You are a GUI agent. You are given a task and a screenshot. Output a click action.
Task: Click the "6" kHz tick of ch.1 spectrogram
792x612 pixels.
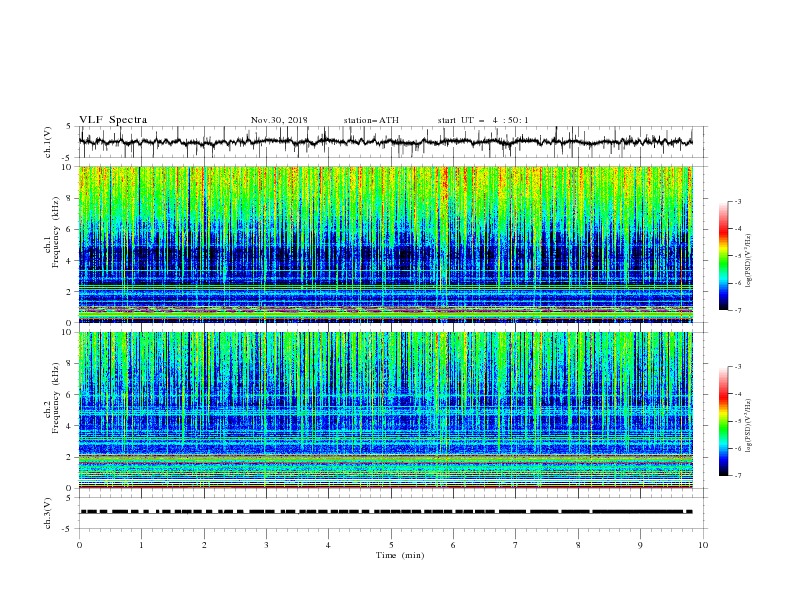point(70,229)
